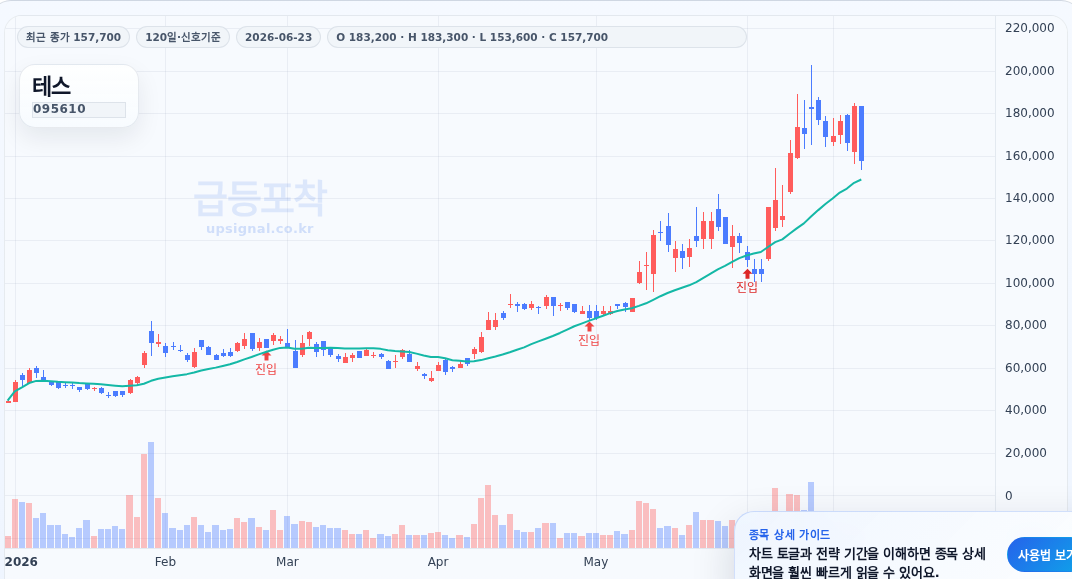Click the 20,000 price axis label
The width and height of the screenshot is (1072, 579).
[1026, 453]
